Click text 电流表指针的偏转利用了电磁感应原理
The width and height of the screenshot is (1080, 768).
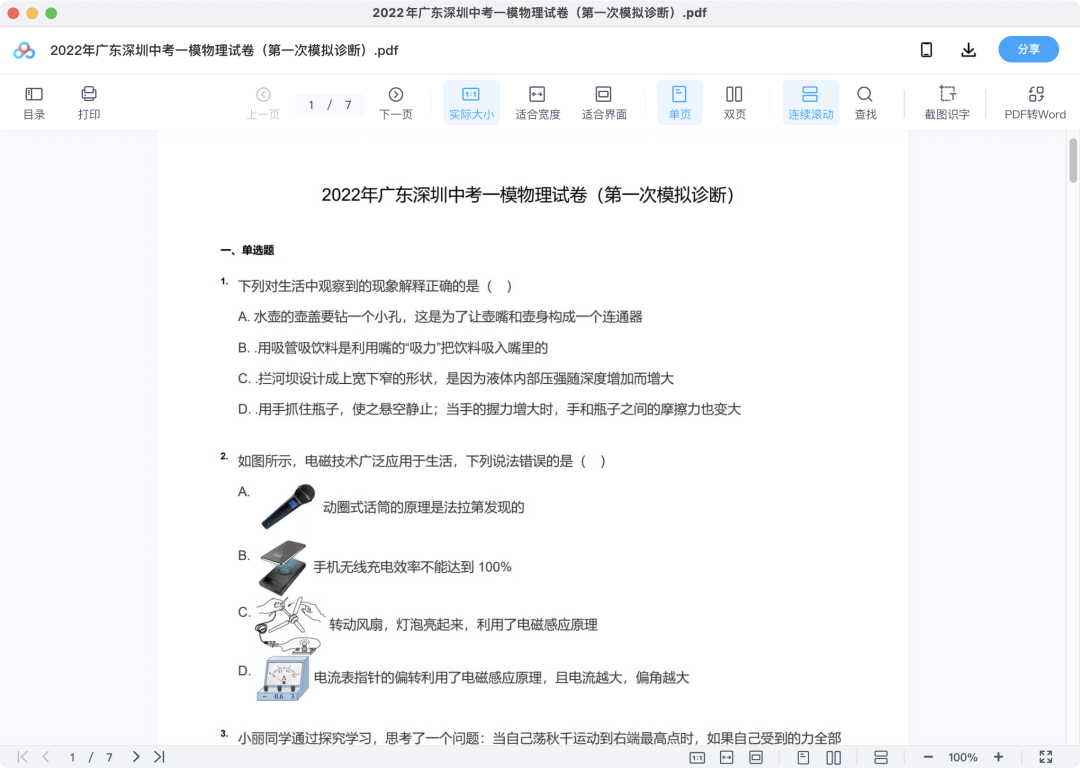pyautogui.click(x=501, y=678)
